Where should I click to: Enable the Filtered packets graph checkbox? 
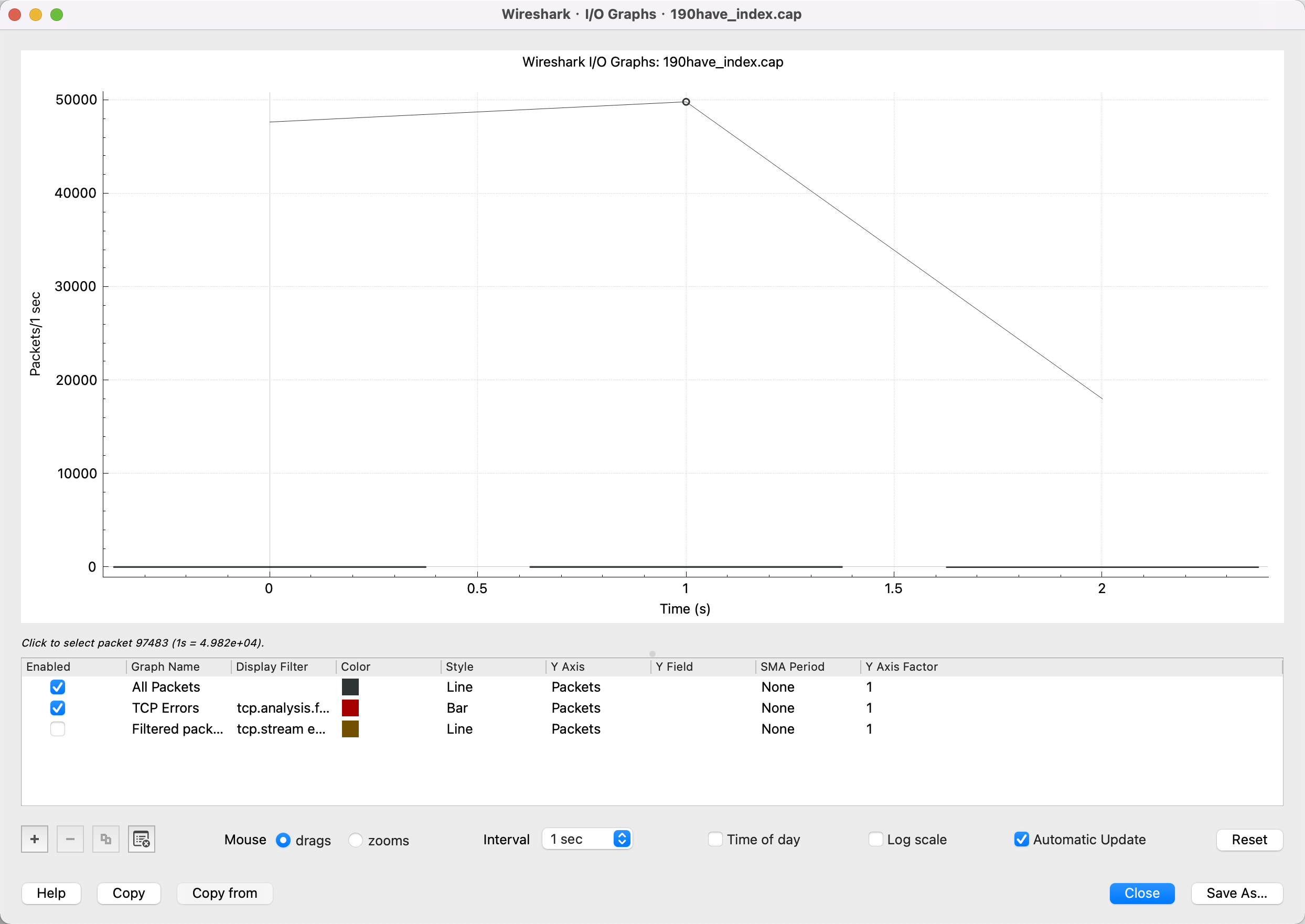(58, 729)
